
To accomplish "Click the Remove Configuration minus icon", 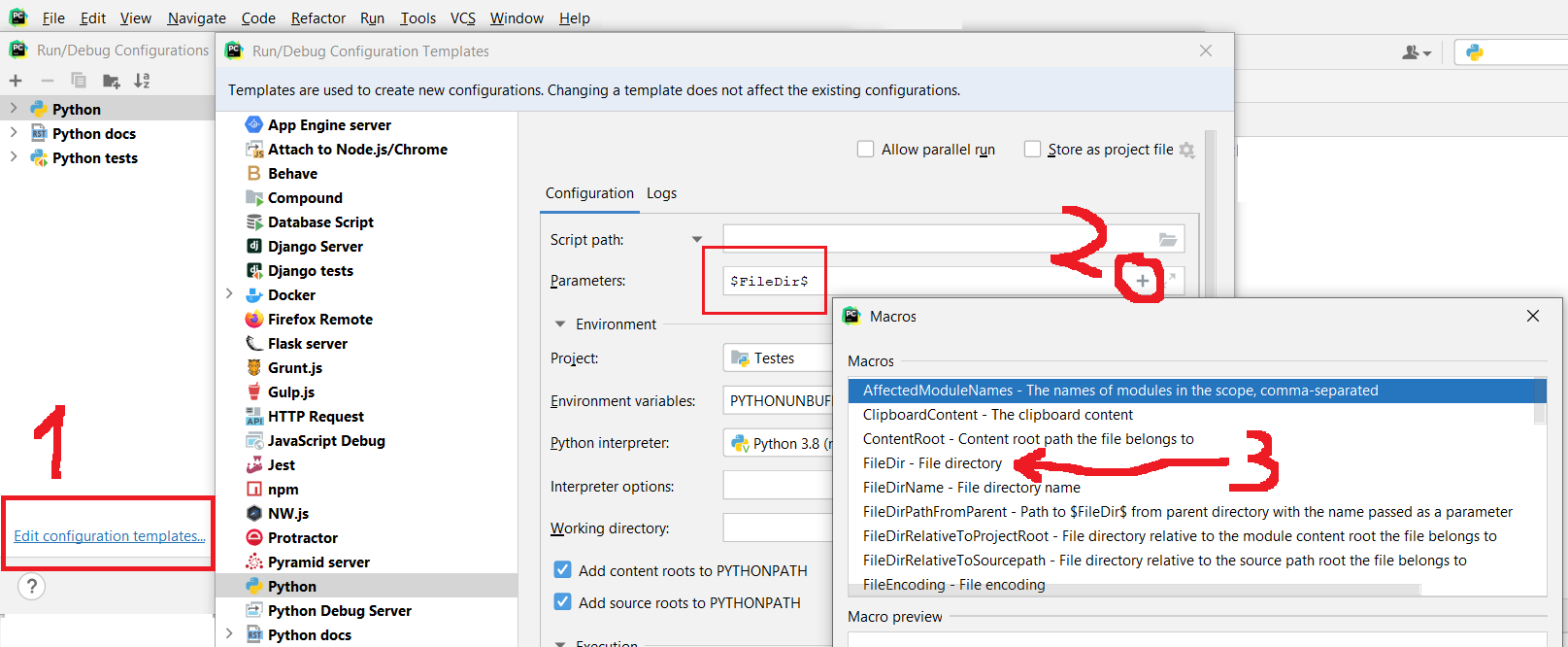I will pyautogui.click(x=47, y=81).
